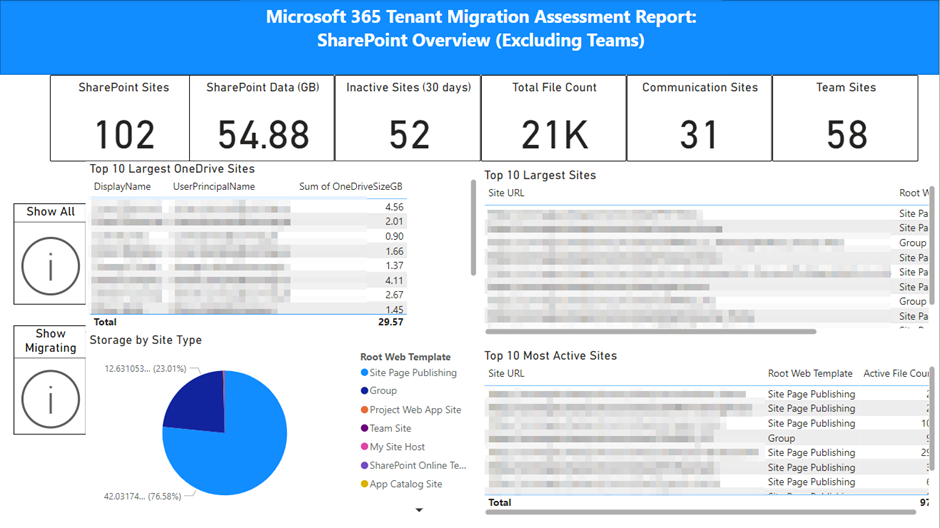The image size is (940, 528).
Task: Click the Inactive Sites (30 days) card
Action: 408,118
